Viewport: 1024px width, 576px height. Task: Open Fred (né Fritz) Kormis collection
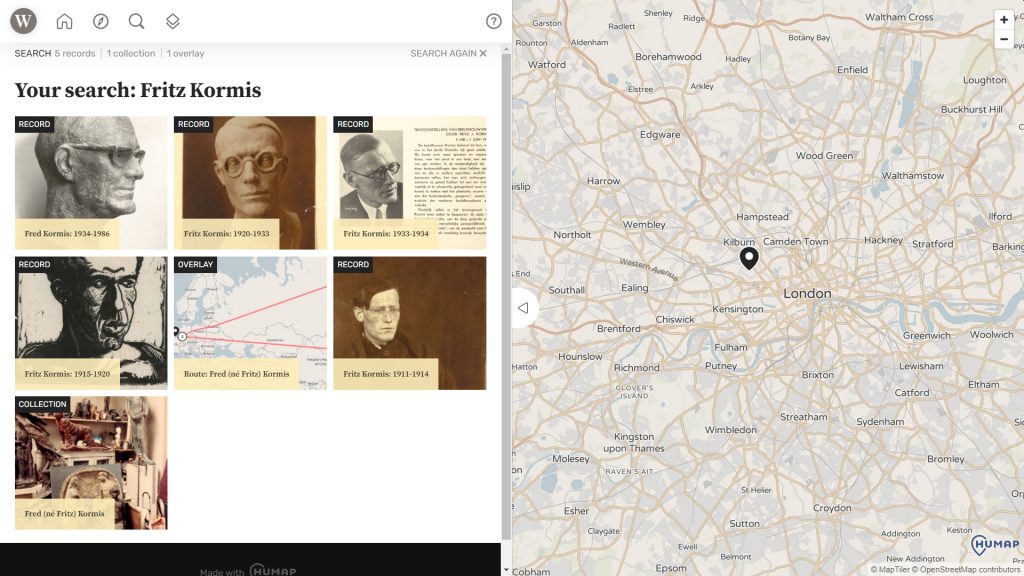[91, 462]
